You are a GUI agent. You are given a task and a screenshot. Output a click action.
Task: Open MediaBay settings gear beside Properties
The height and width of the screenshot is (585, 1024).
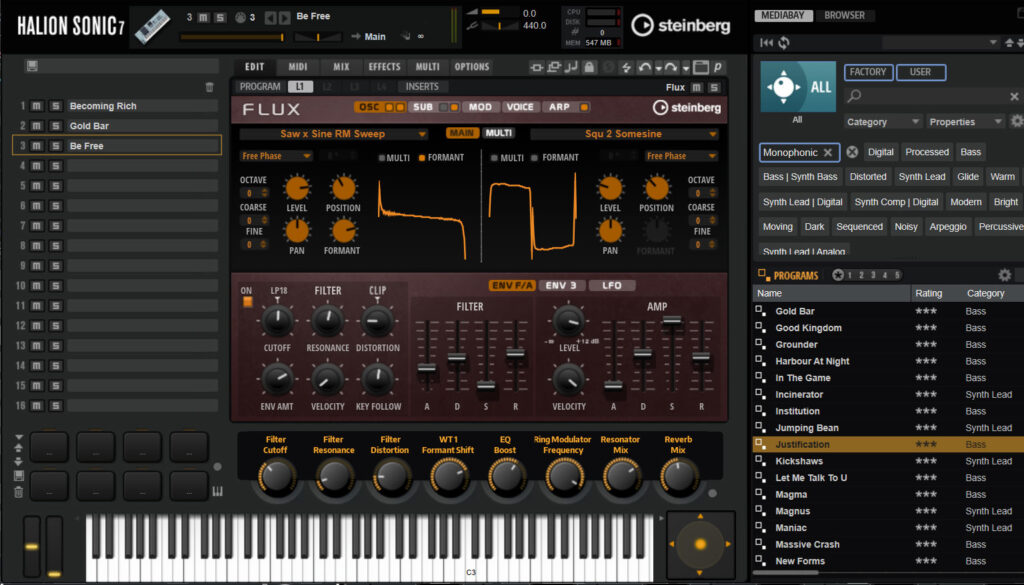click(1016, 121)
